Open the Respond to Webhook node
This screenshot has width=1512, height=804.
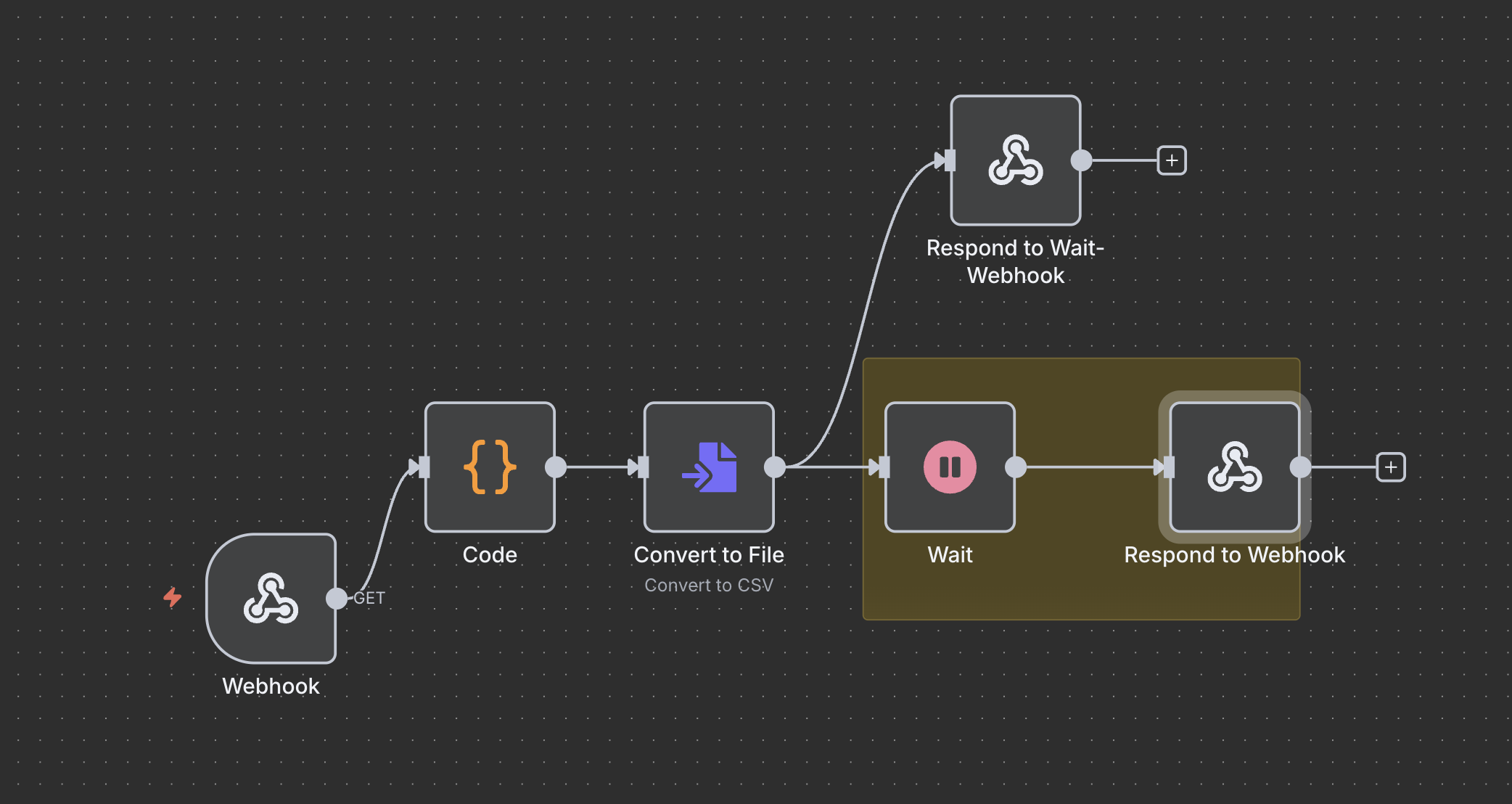pyautogui.click(x=1233, y=467)
